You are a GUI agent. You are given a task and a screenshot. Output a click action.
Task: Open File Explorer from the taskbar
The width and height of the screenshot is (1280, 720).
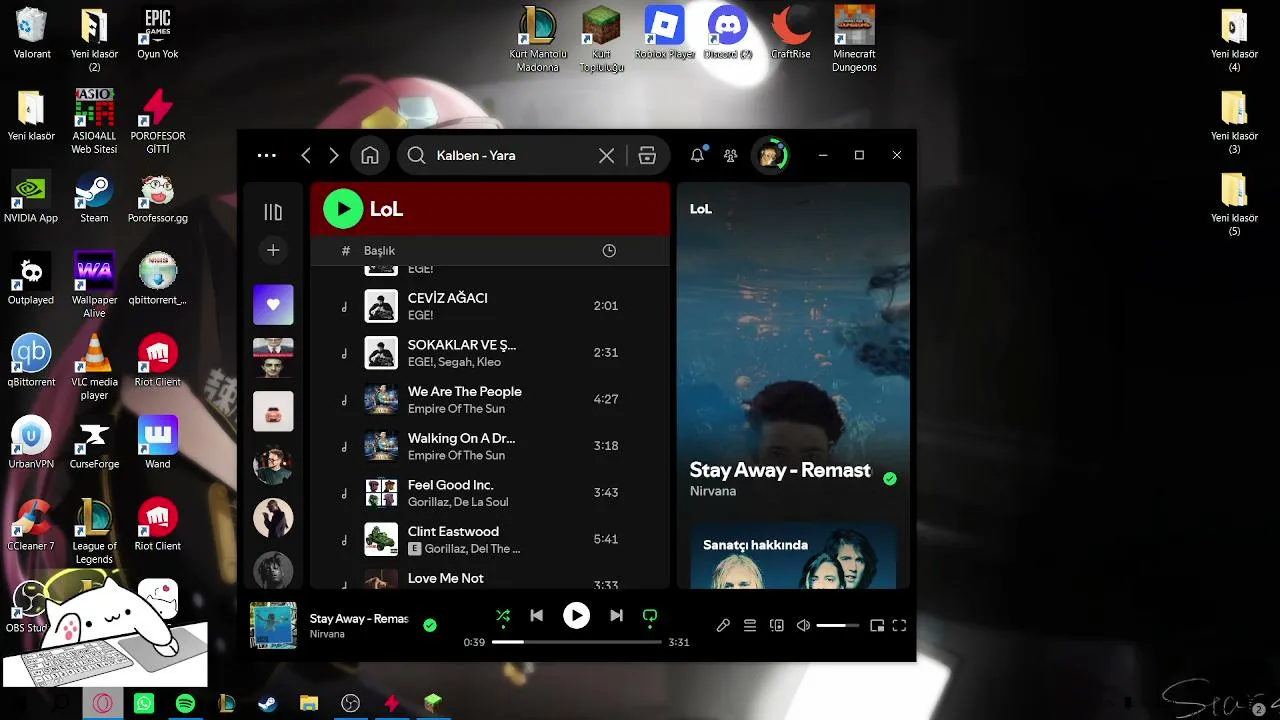coord(309,704)
